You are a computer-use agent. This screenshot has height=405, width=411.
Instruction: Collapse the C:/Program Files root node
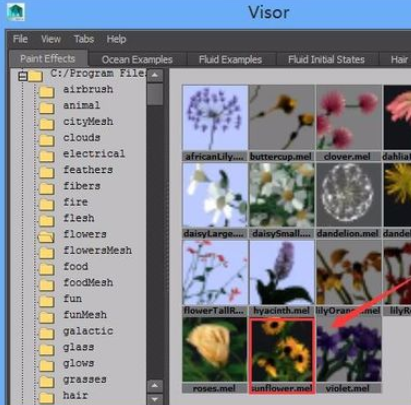pyautogui.click(x=22, y=76)
